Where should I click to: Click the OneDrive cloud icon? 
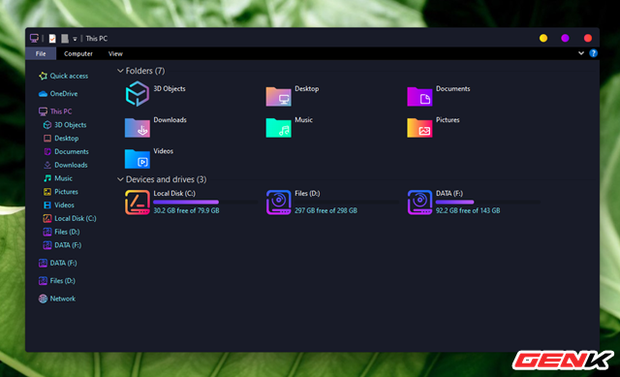click(43, 94)
